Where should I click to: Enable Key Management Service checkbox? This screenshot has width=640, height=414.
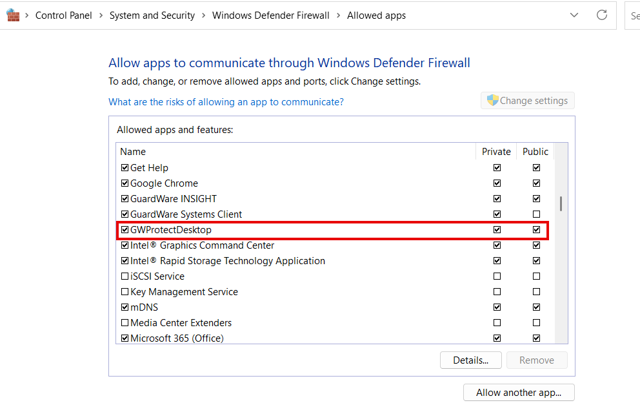click(x=125, y=292)
